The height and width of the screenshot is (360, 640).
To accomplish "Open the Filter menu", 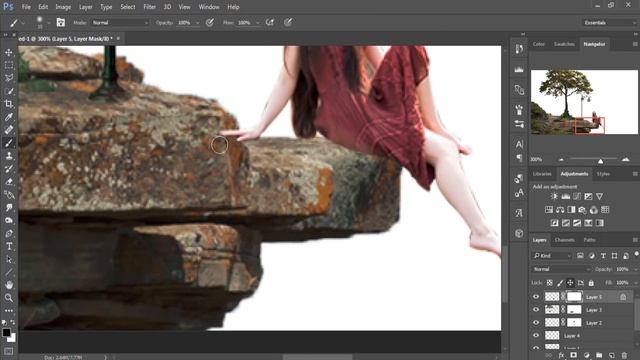I will click(149, 7).
